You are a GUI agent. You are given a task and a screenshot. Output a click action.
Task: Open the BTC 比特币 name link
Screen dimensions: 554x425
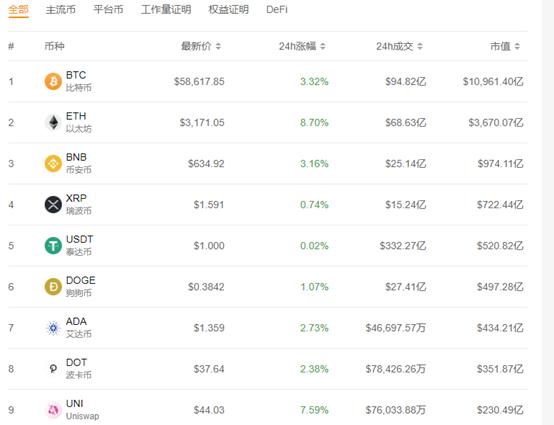coord(78,81)
